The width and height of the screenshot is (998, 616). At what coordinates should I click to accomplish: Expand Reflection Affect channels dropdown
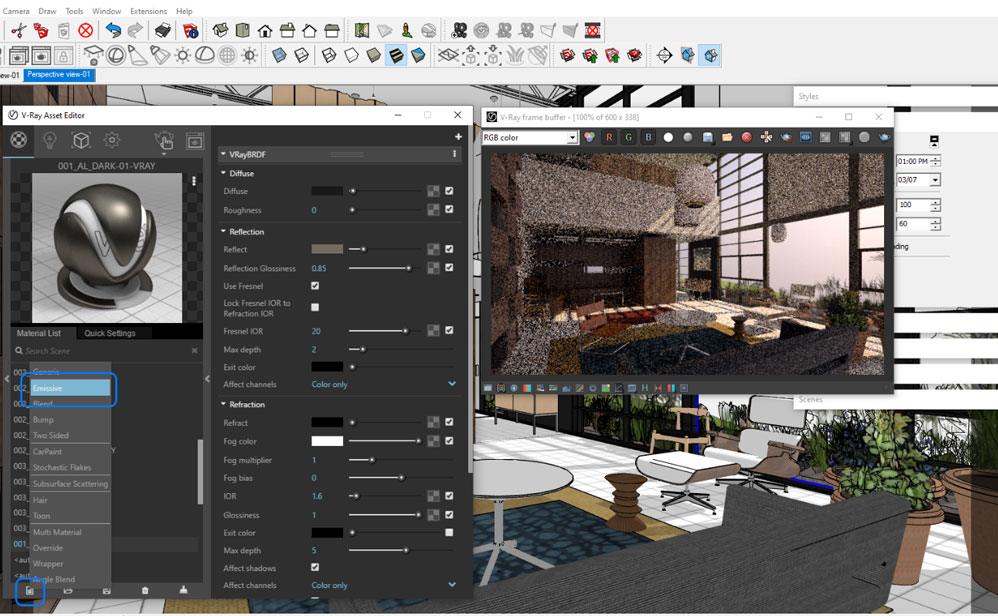(451, 384)
